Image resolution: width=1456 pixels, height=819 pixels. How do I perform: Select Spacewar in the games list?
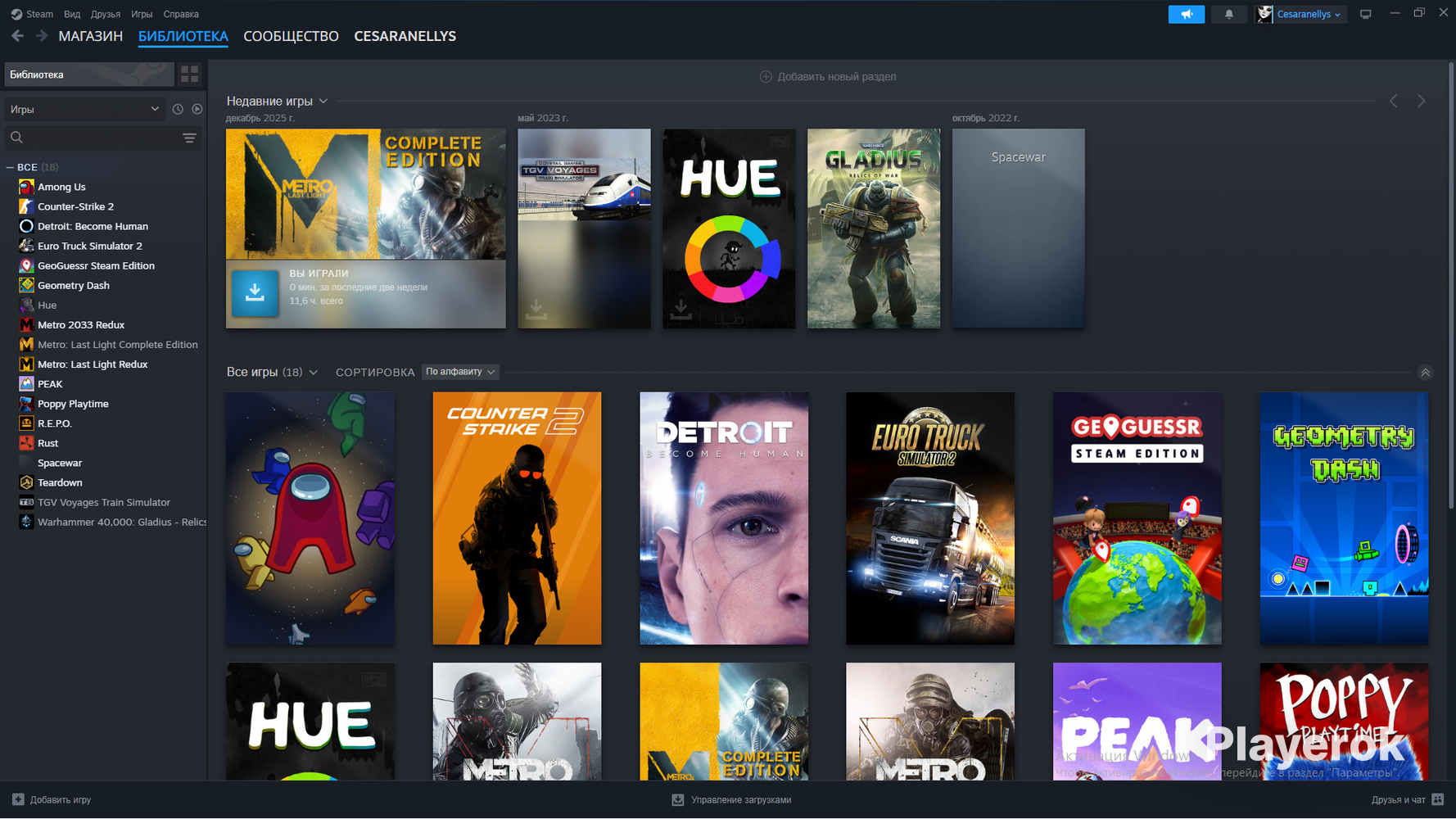pos(60,463)
